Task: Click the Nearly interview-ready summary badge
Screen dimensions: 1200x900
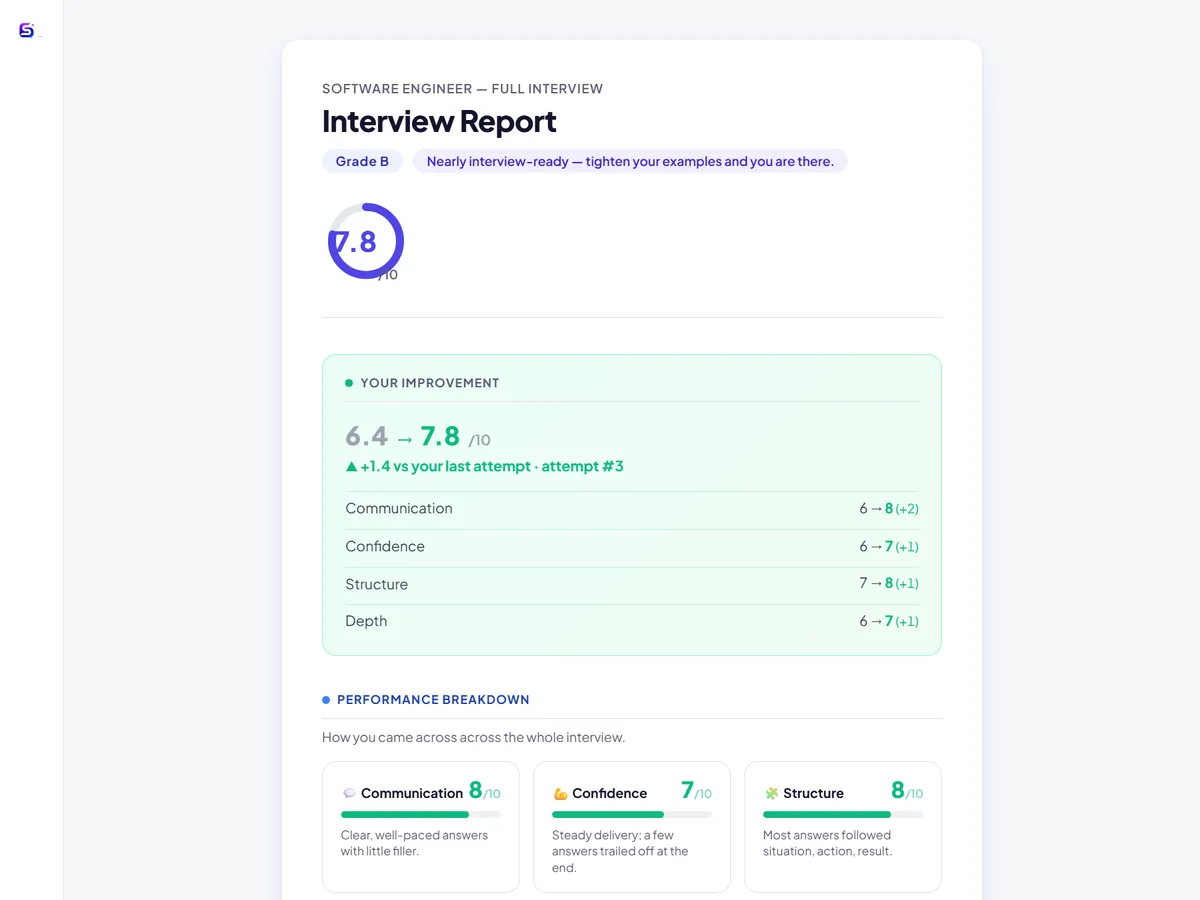Action: click(630, 161)
